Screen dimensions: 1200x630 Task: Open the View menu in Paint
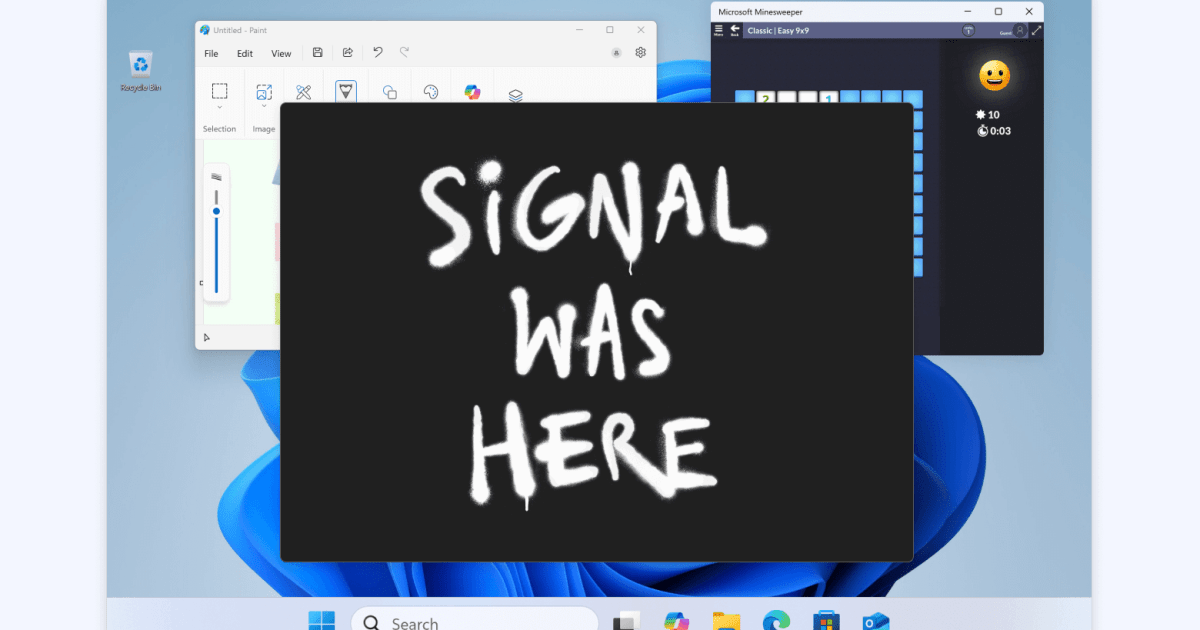pyautogui.click(x=281, y=54)
